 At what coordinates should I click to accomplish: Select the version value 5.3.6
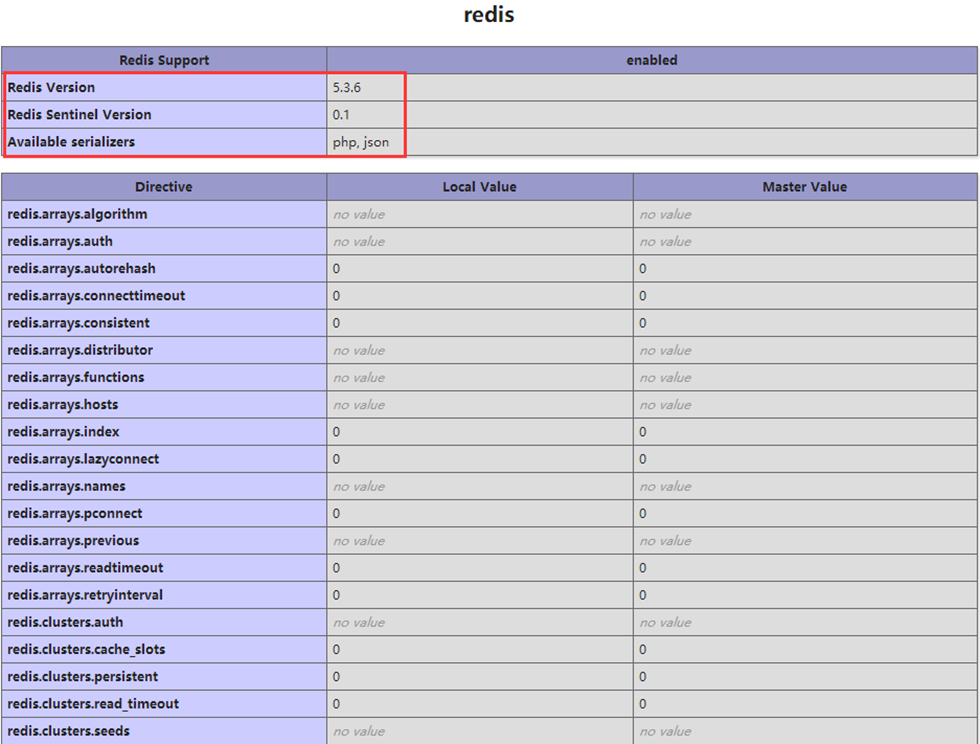(x=347, y=88)
